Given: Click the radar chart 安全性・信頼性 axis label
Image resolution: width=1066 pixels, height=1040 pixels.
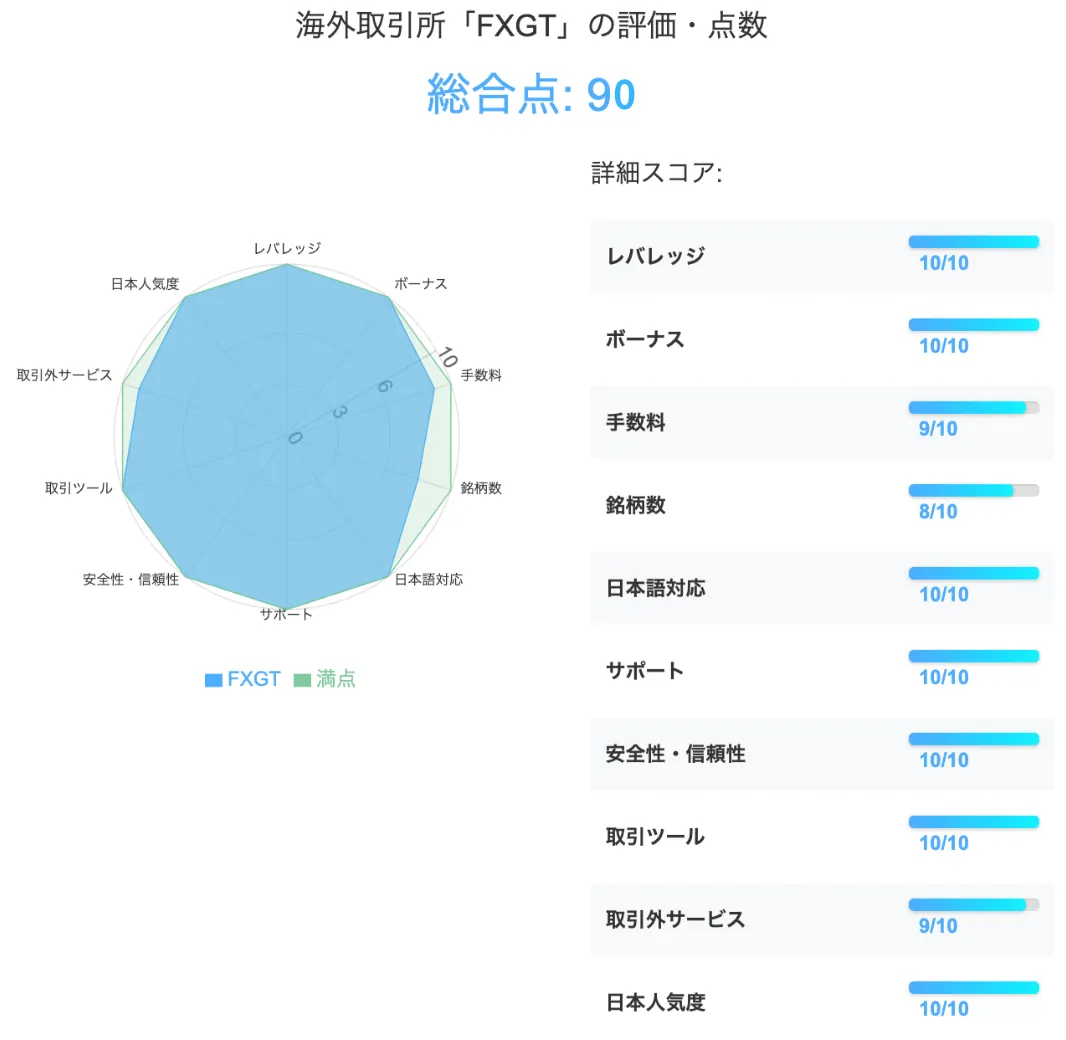Looking at the screenshot, I should (x=131, y=580).
